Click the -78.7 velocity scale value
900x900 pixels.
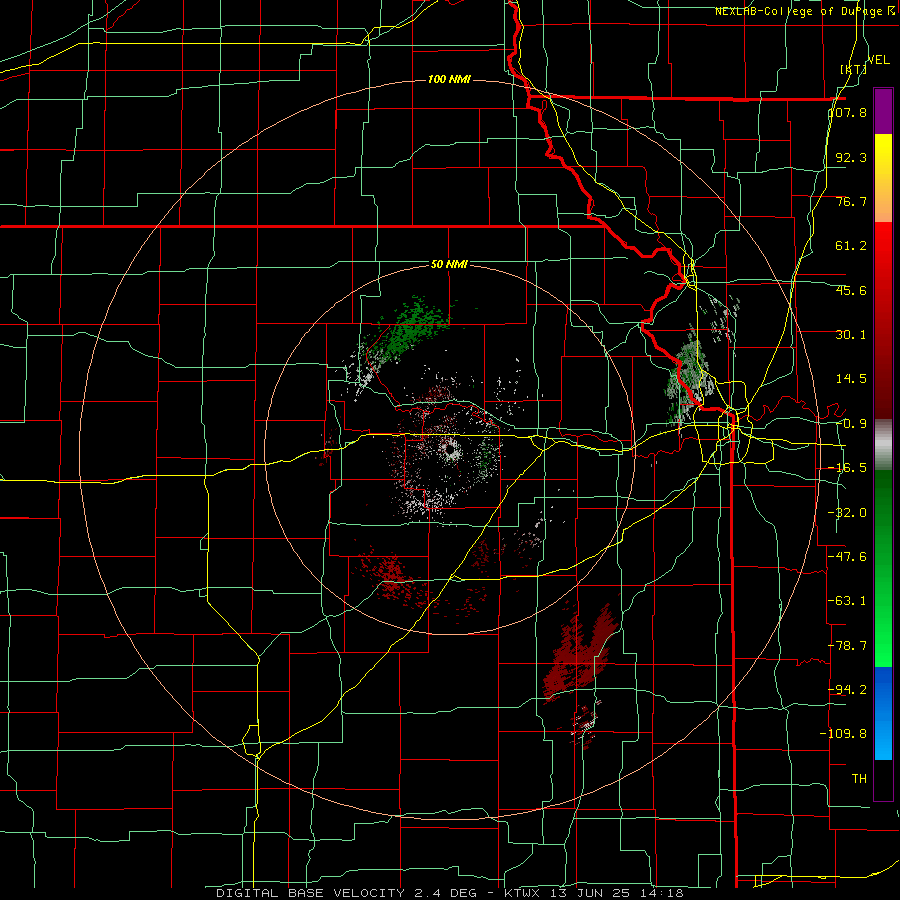coord(848,646)
